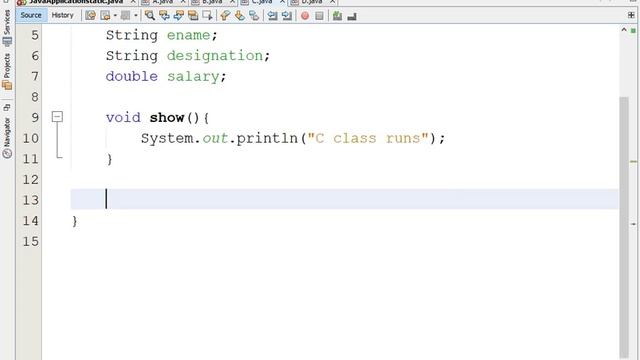Switch to the B.java editor tab

212,2
